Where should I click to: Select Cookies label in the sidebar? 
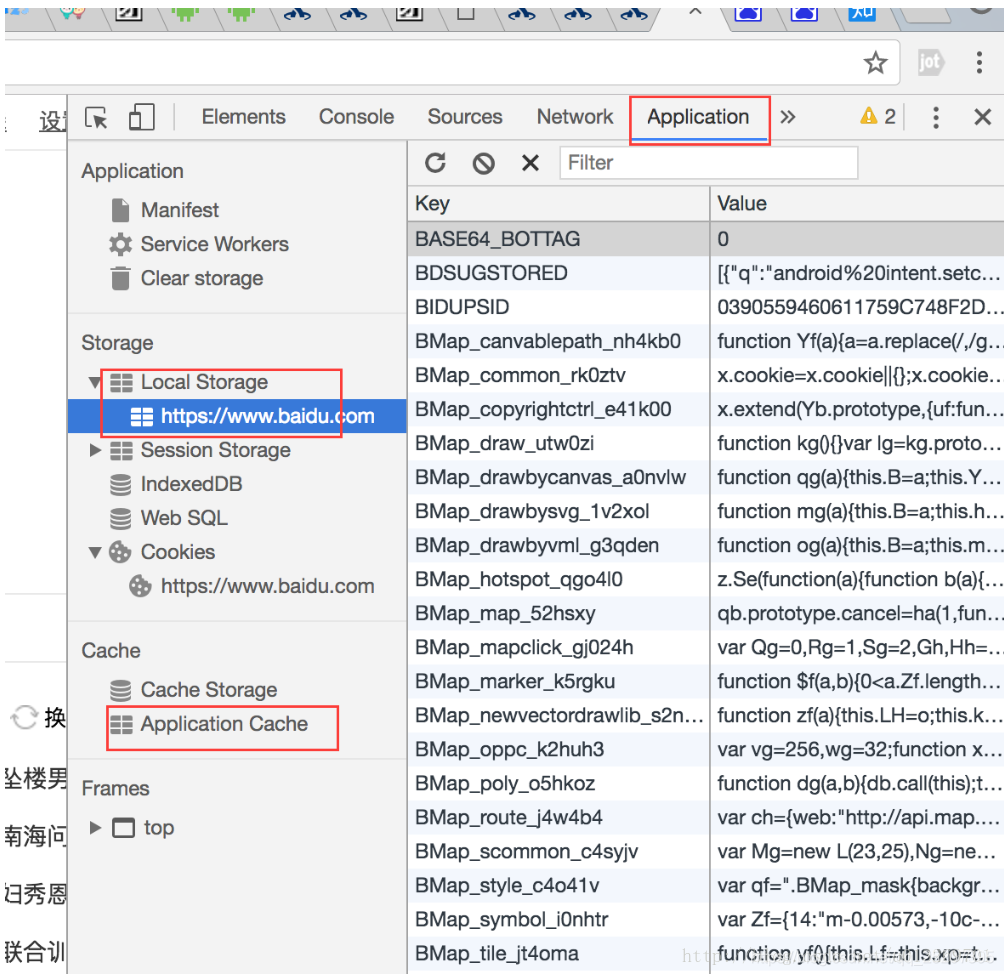pos(177,552)
